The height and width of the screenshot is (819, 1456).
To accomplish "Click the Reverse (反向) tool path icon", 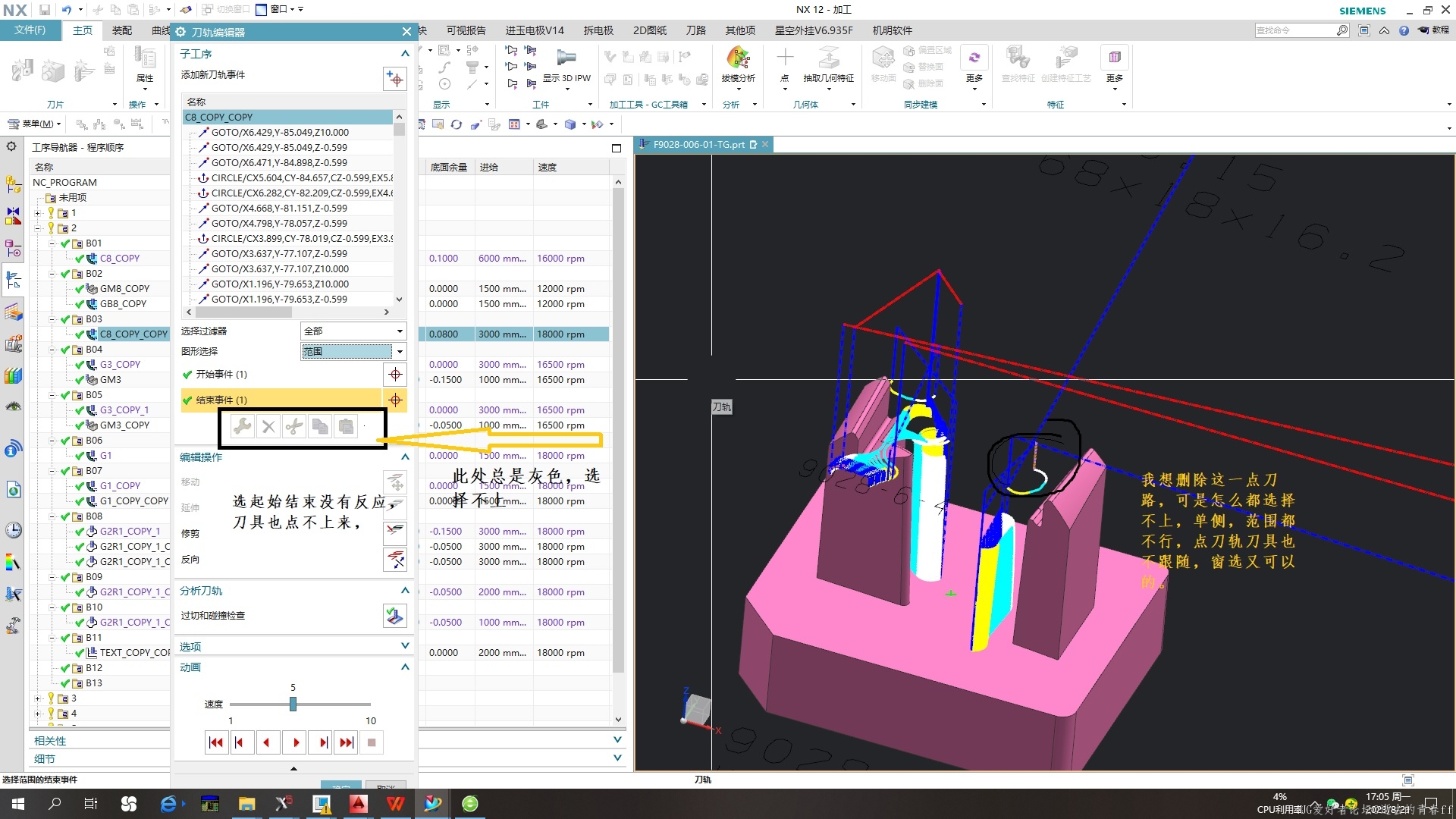I will point(395,560).
